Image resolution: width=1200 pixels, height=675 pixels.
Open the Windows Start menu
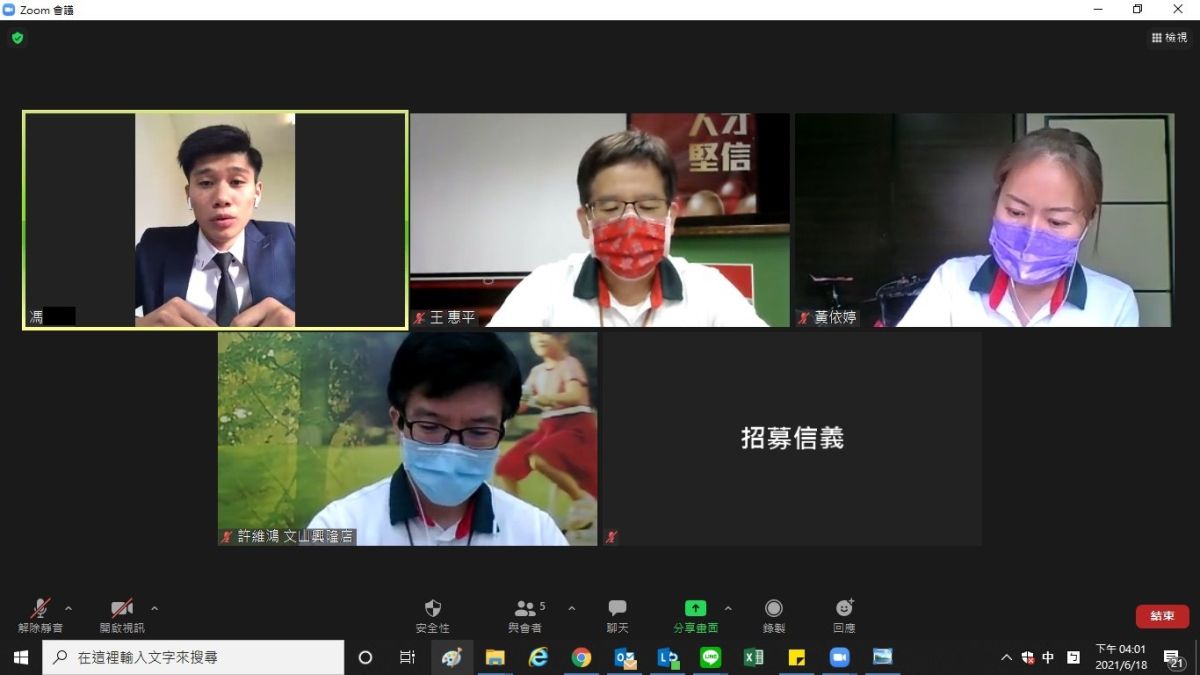(x=19, y=658)
